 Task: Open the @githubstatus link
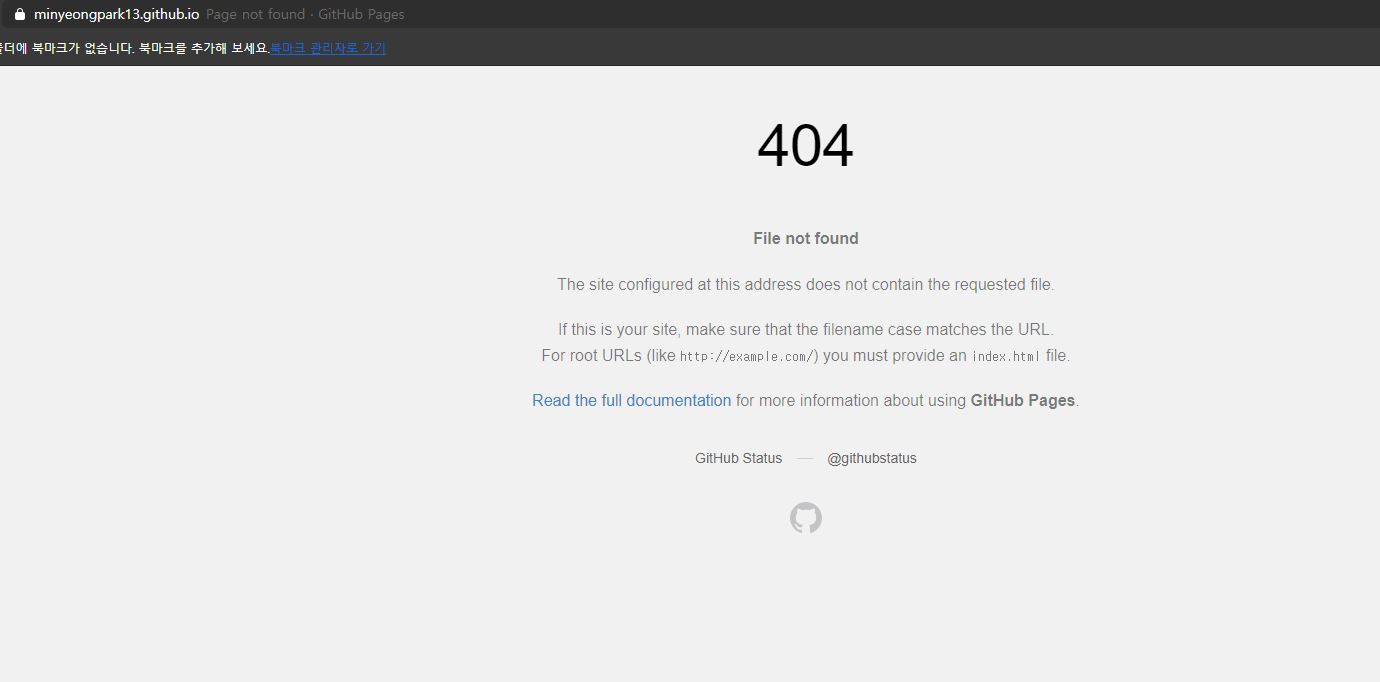(871, 458)
